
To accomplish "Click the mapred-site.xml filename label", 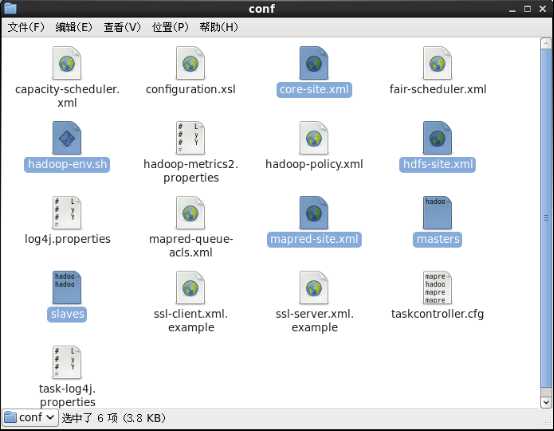I will pos(314,240).
